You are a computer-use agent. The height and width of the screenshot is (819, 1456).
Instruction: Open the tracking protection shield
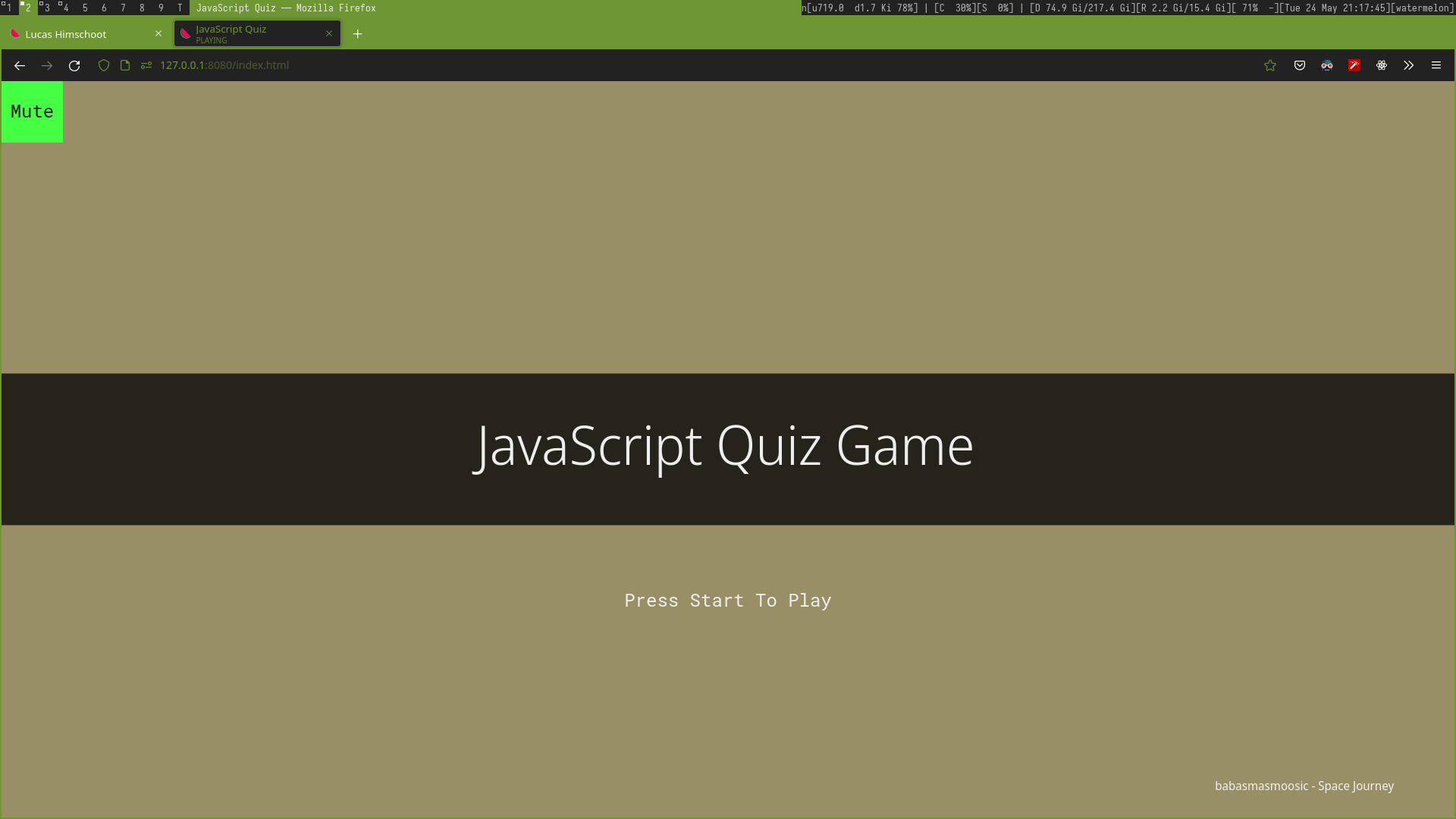[104, 65]
